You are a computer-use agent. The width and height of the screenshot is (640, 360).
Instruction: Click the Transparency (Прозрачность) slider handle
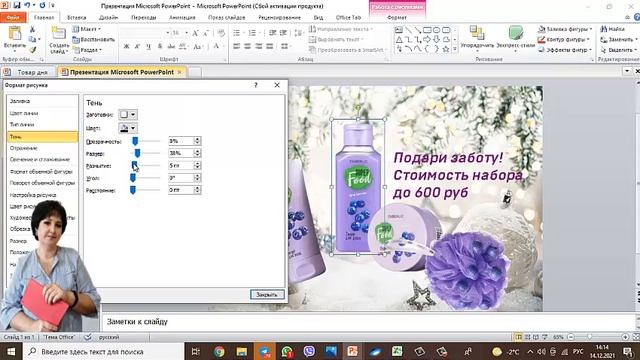coord(135,141)
